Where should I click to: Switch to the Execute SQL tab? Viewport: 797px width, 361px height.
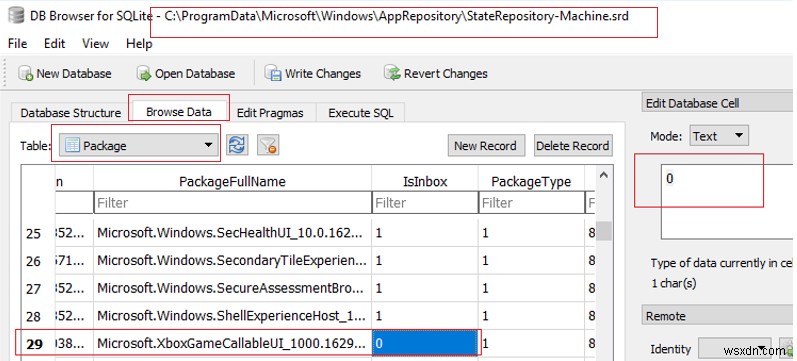tap(361, 113)
